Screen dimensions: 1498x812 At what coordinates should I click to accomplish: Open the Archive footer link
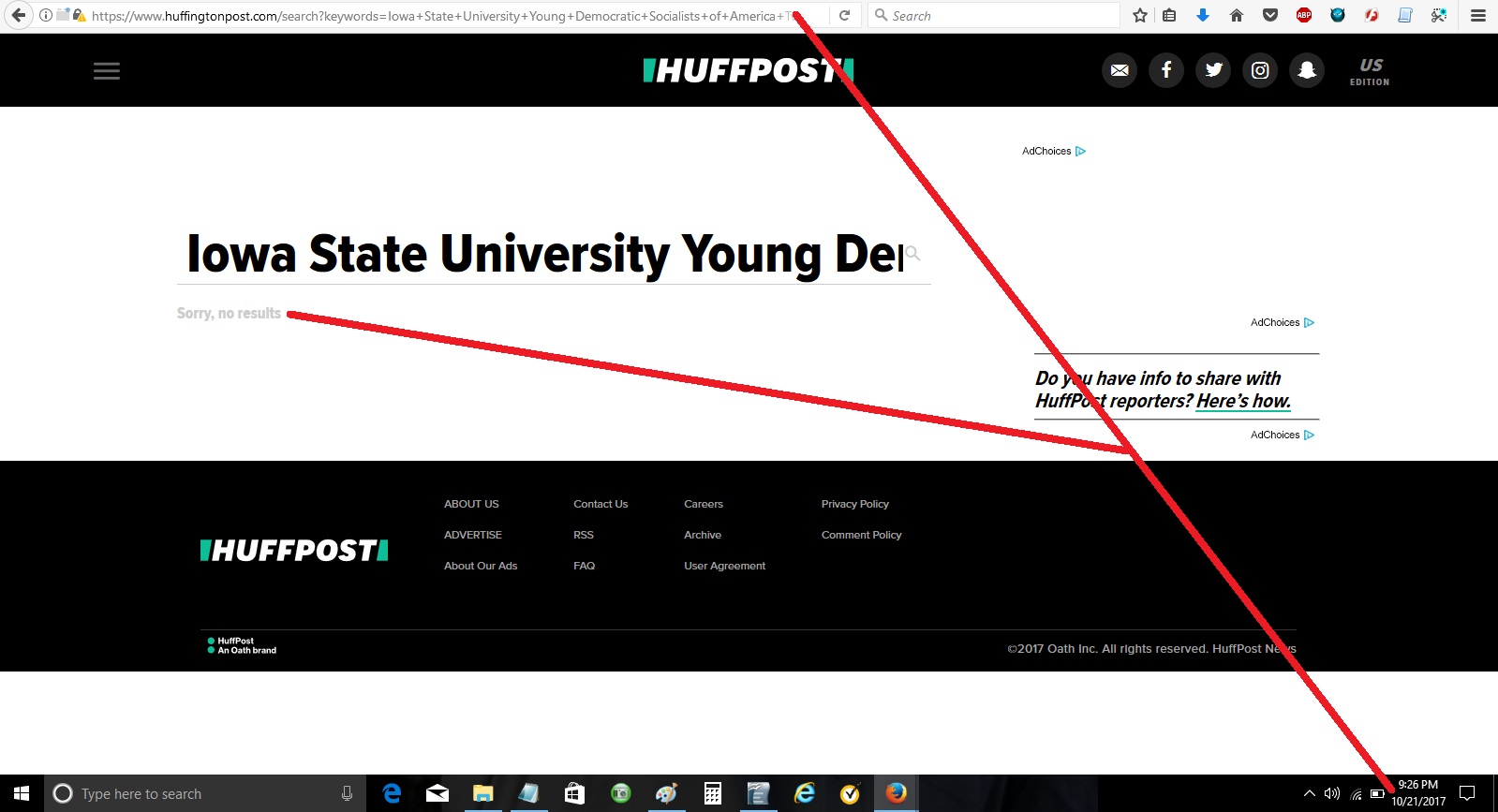(x=702, y=535)
